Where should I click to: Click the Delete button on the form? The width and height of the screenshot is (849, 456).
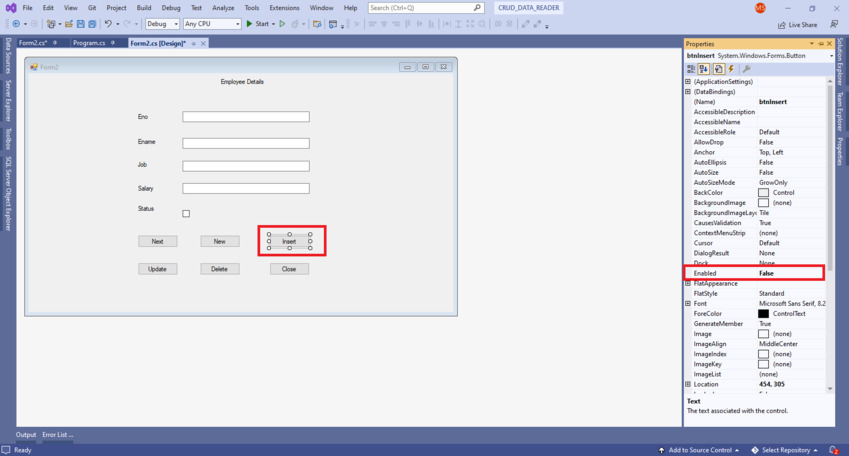coord(220,269)
